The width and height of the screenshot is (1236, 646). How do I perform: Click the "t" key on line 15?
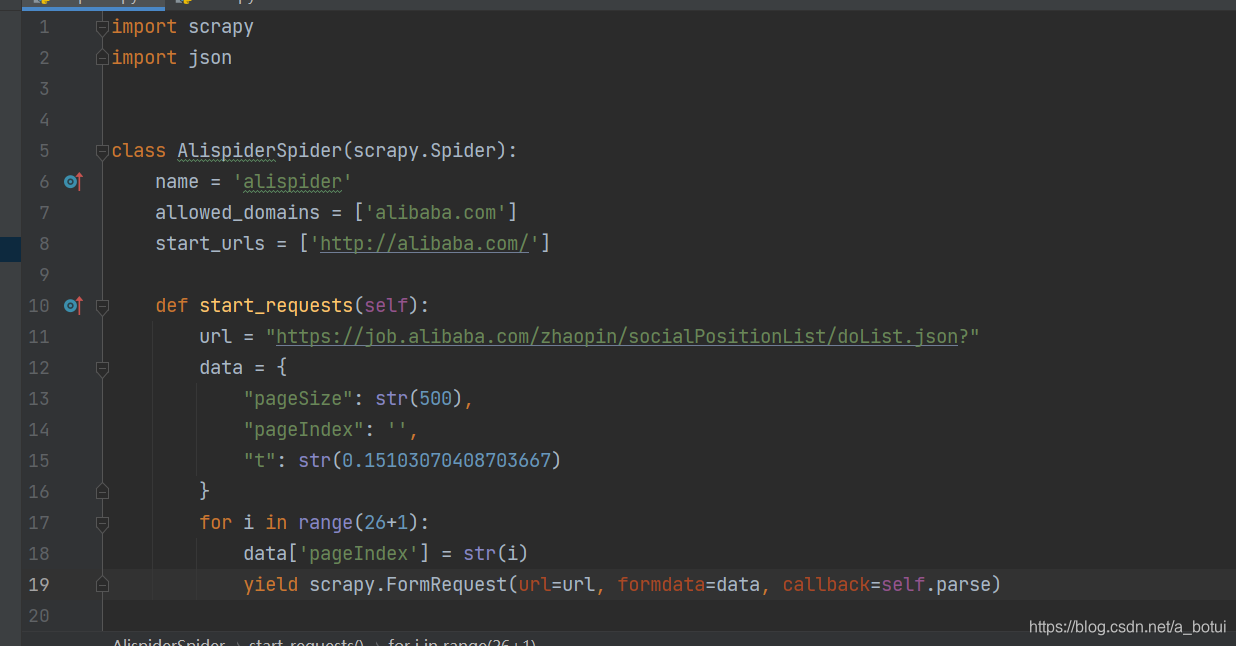(260, 461)
